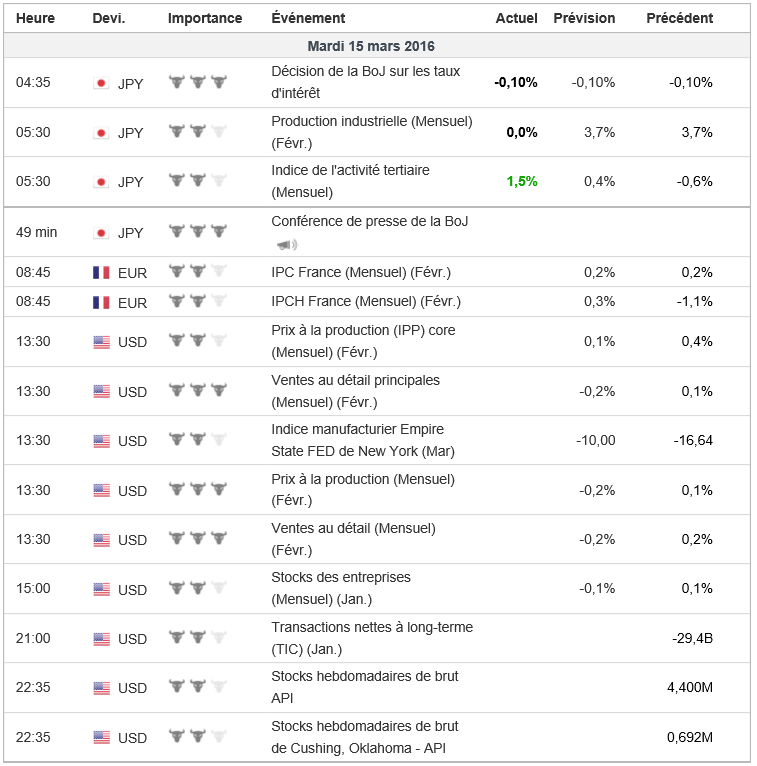
Task: Click the Heure column header
Action: 36,18
